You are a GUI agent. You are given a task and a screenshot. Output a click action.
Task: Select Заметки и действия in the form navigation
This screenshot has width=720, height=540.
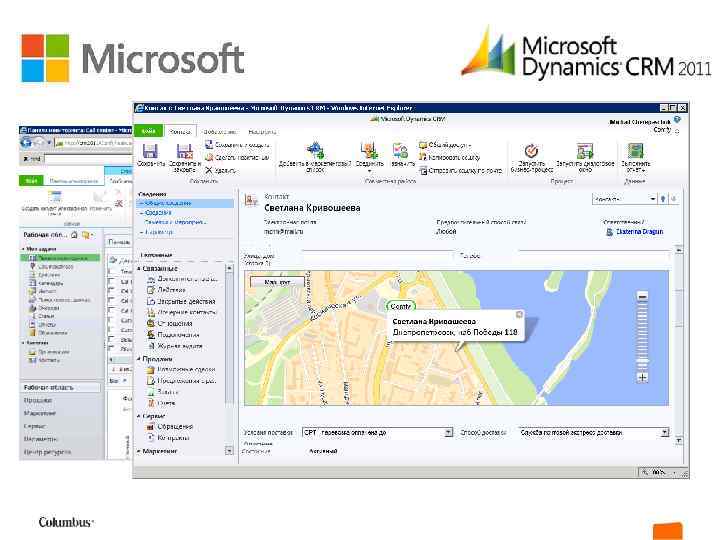(175, 222)
